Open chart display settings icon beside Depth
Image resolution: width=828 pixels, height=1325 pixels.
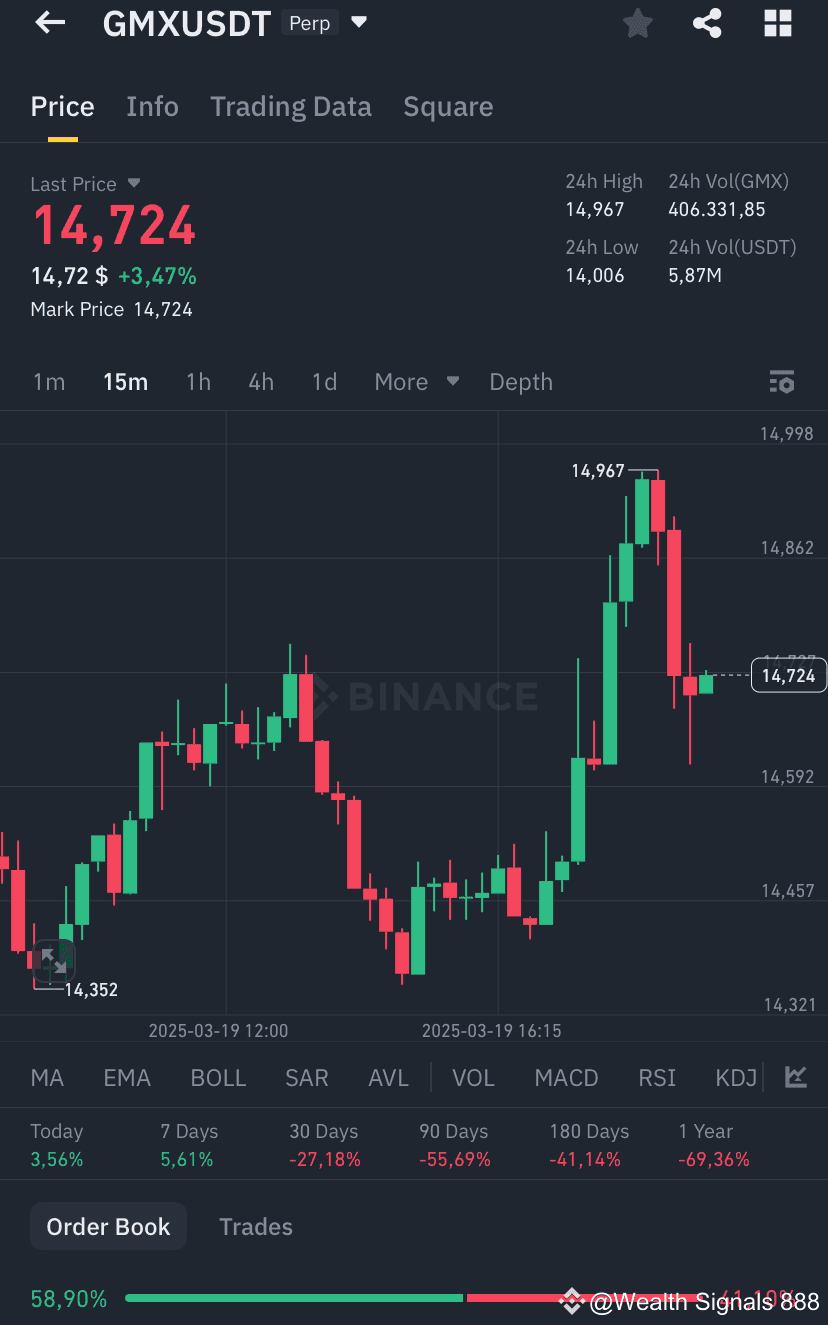(782, 381)
